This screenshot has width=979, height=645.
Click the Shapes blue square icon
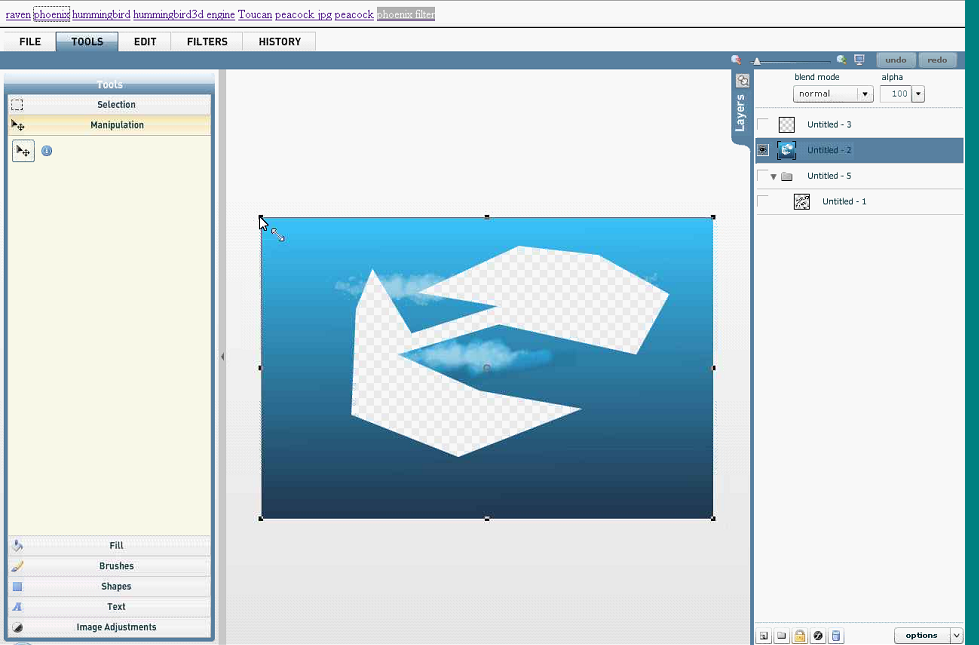pyautogui.click(x=17, y=586)
